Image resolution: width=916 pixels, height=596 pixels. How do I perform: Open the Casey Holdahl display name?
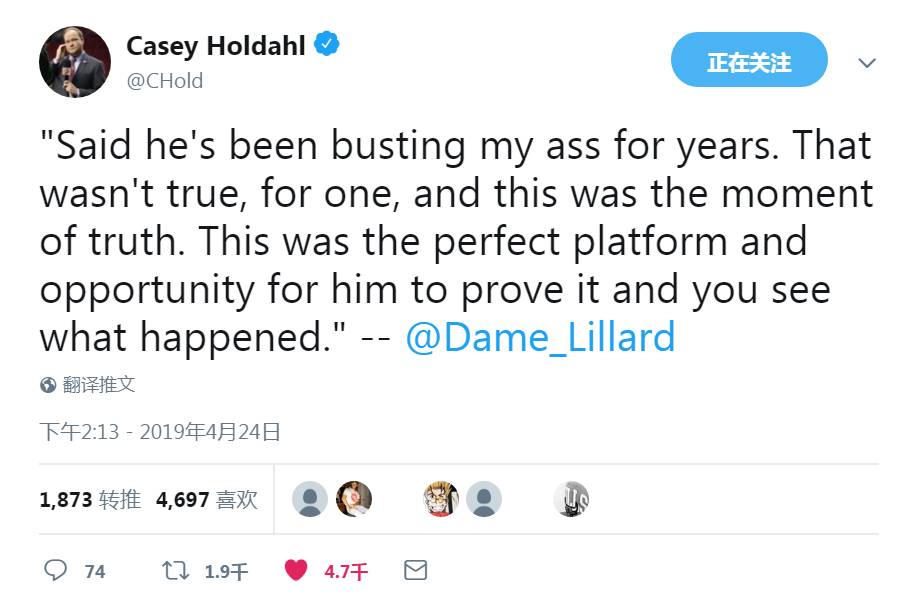click(x=215, y=46)
